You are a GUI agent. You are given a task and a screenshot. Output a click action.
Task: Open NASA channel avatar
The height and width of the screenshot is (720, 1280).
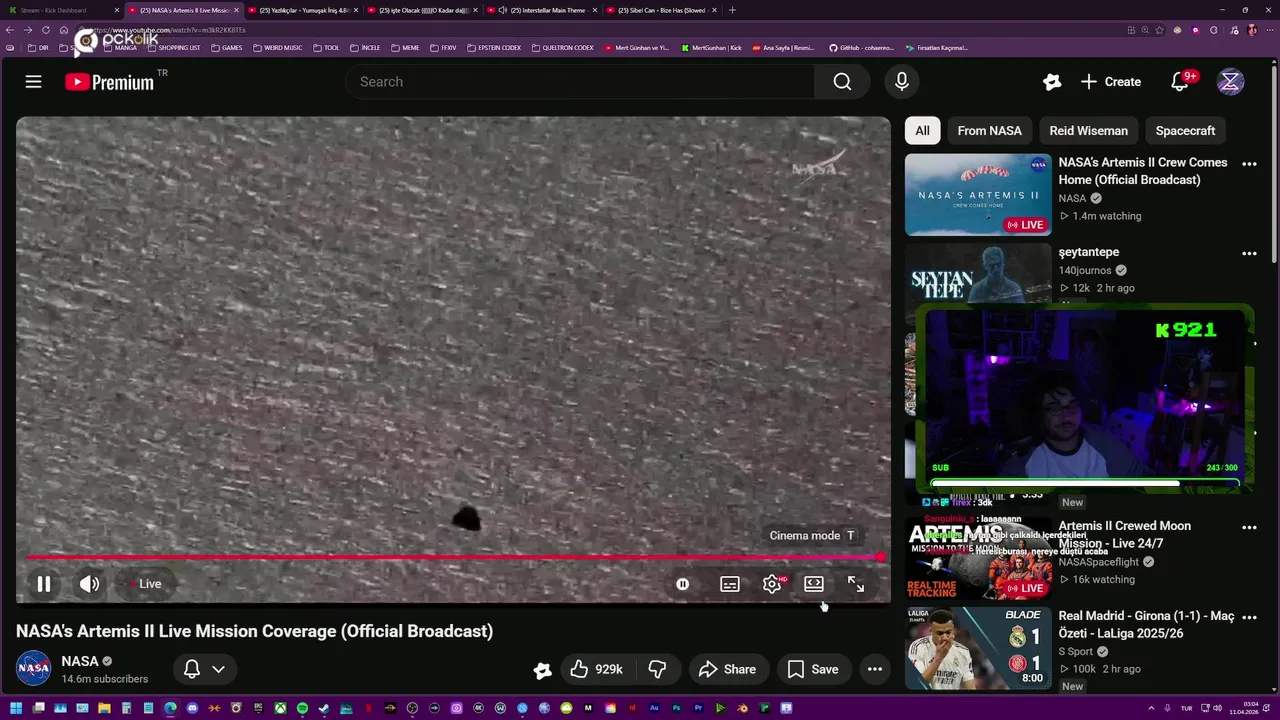click(x=33, y=668)
